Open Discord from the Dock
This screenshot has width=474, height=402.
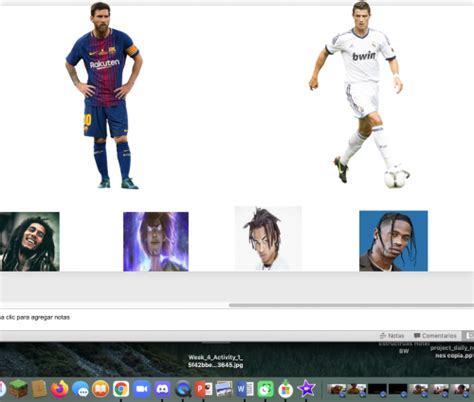coord(162,389)
